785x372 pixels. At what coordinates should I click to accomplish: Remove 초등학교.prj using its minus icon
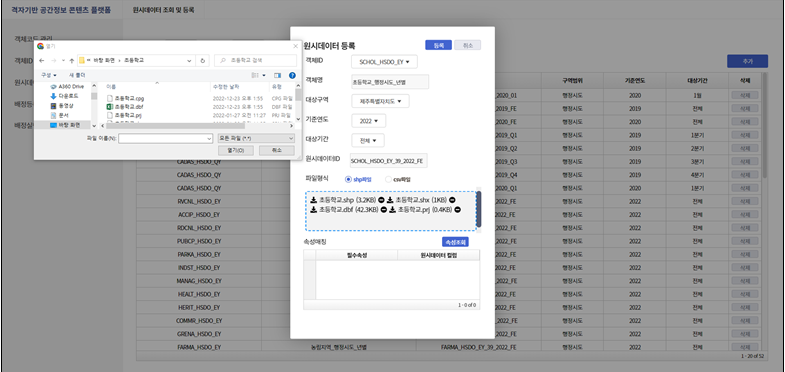(458, 210)
